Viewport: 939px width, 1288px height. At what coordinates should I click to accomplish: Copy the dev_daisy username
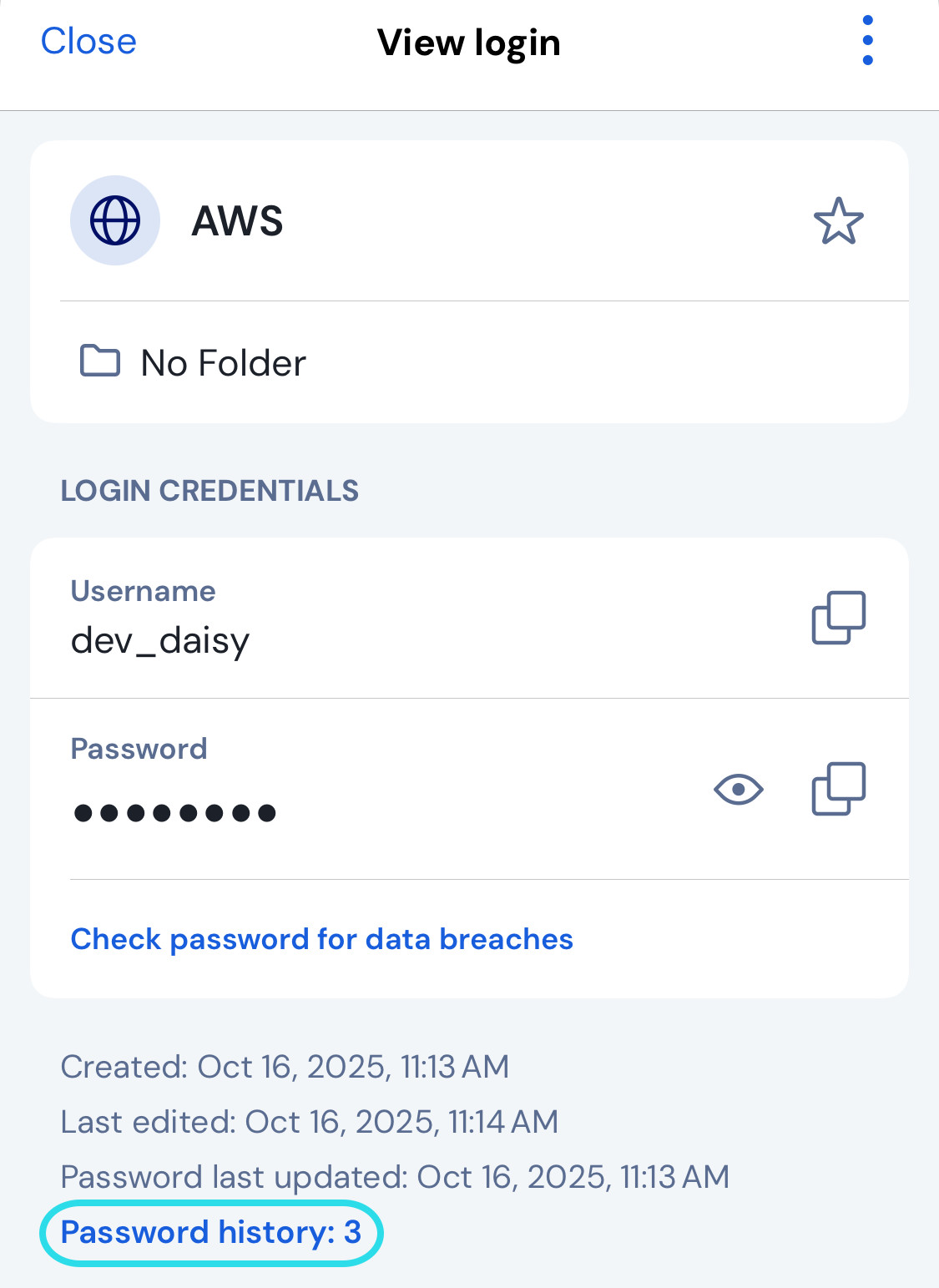[x=838, y=618]
